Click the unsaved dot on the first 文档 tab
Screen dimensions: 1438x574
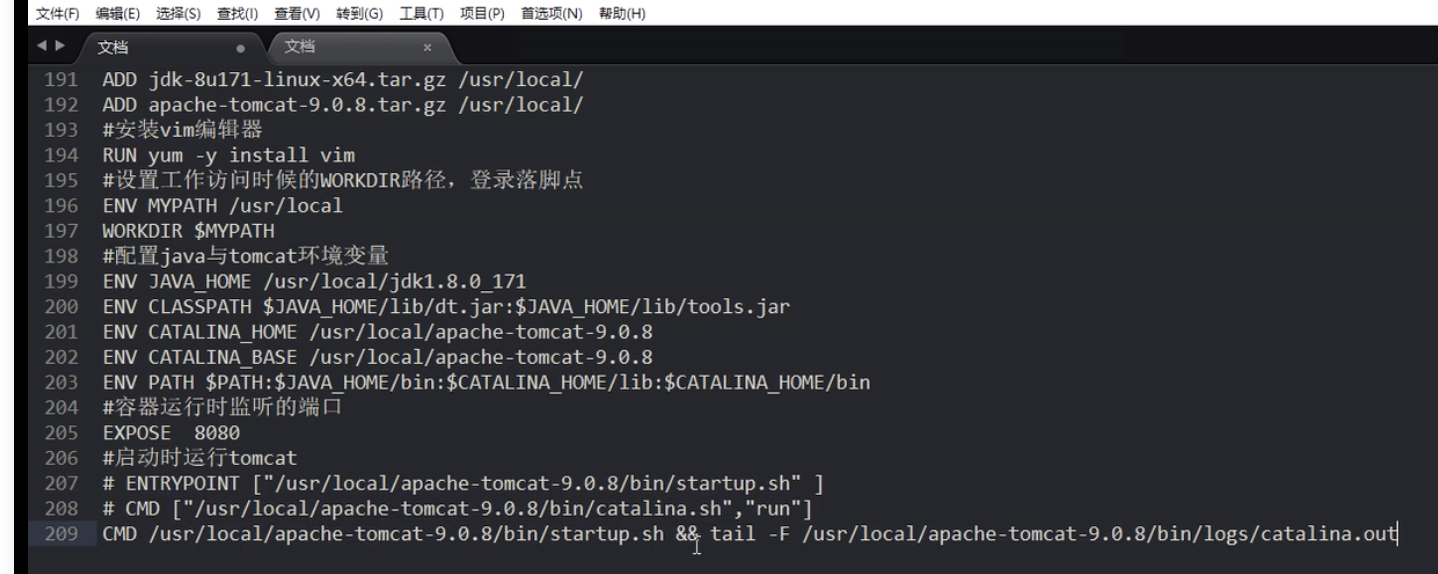tap(241, 47)
